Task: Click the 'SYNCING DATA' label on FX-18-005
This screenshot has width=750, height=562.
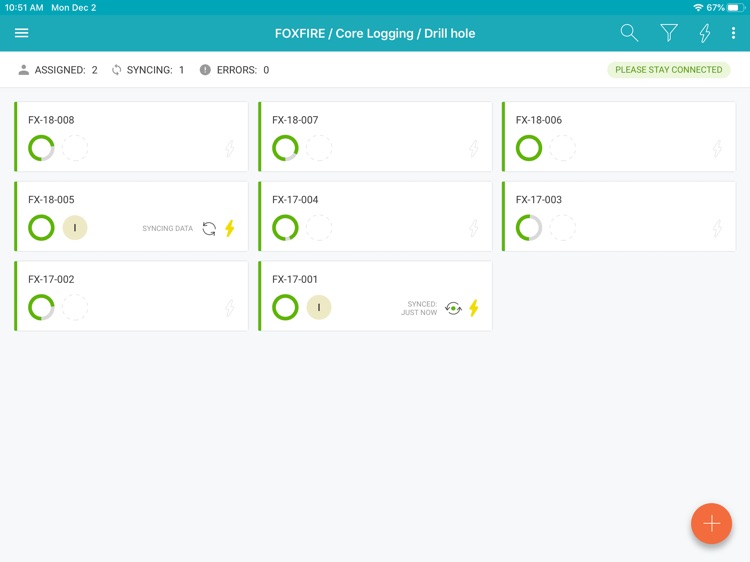Action: tap(167, 229)
